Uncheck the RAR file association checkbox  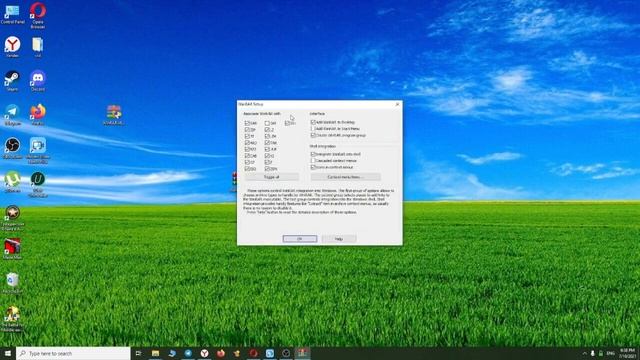point(247,123)
